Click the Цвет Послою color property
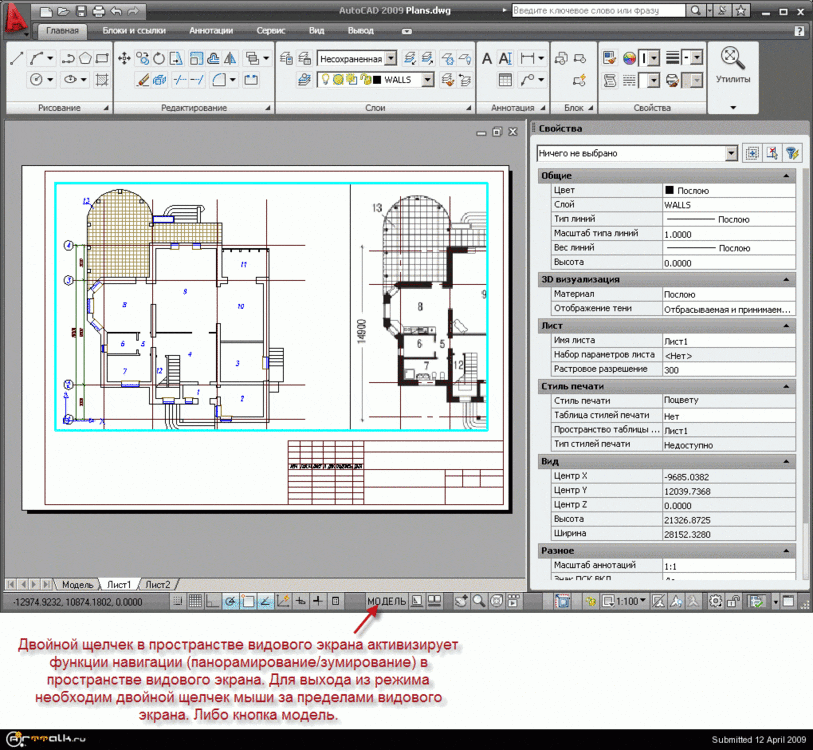The height and width of the screenshot is (750, 813). click(728, 190)
